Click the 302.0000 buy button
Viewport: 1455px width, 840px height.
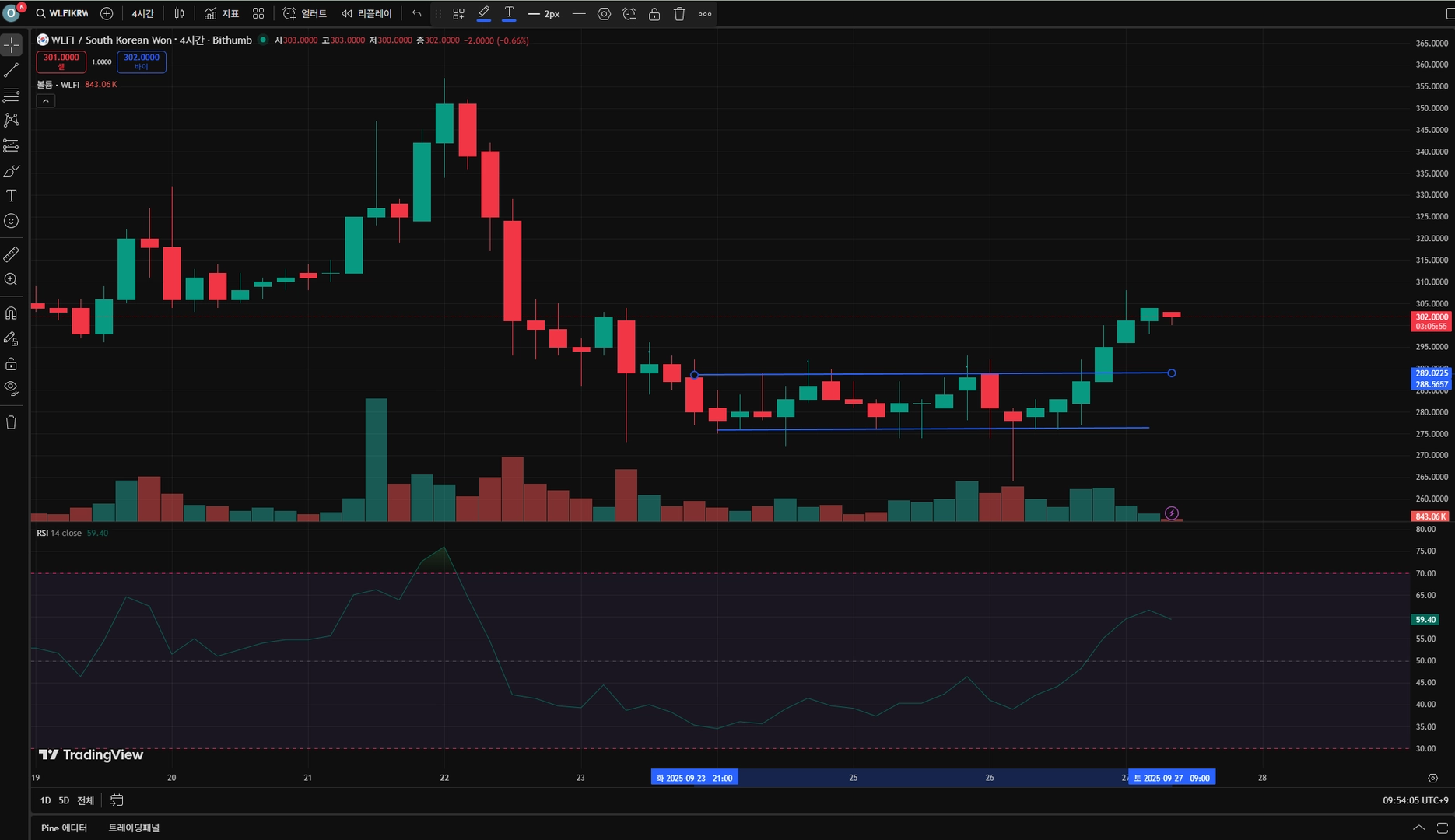(142, 61)
